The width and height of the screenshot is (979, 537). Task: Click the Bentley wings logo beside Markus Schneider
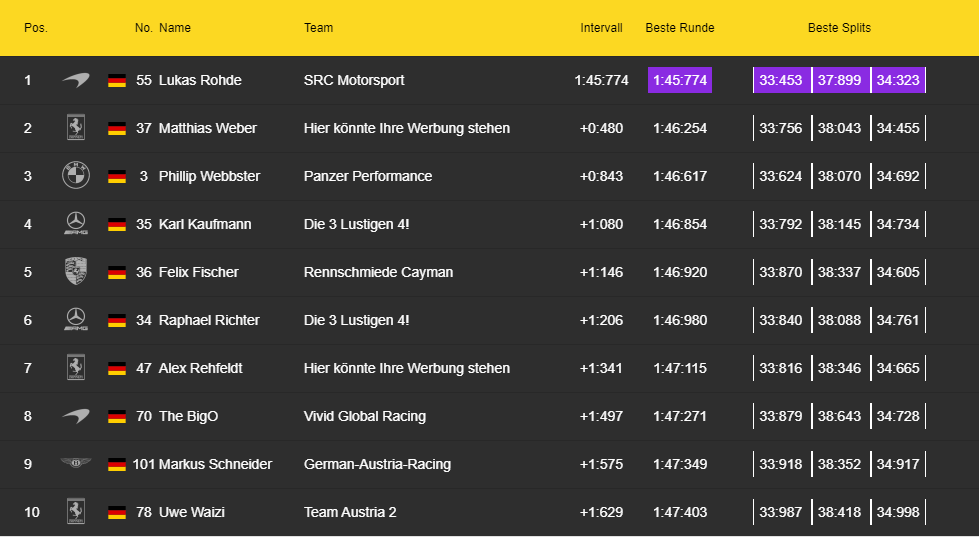[x=76, y=464]
